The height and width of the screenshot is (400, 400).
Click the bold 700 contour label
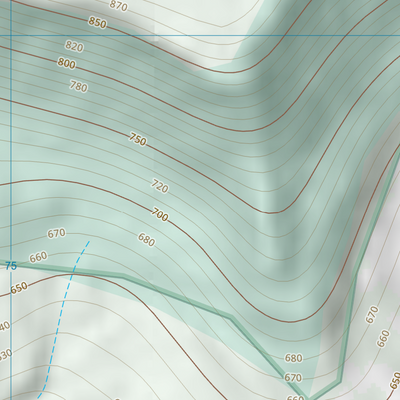pos(160,214)
